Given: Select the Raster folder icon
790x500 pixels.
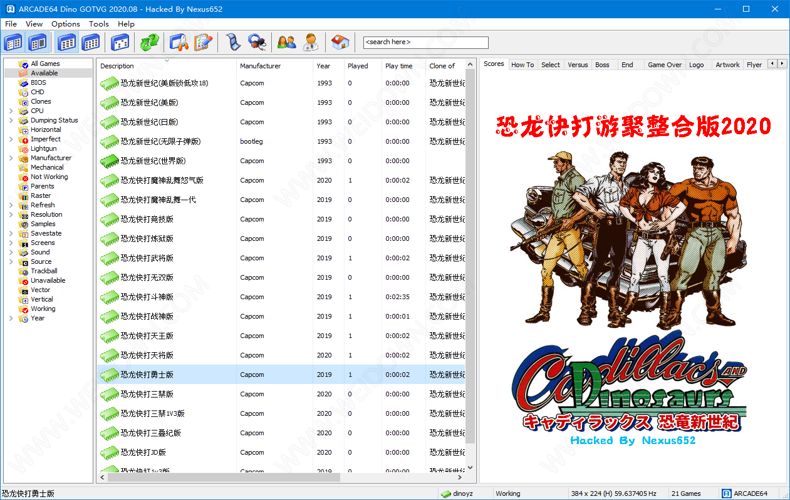Looking at the screenshot, I should click(23, 196).
